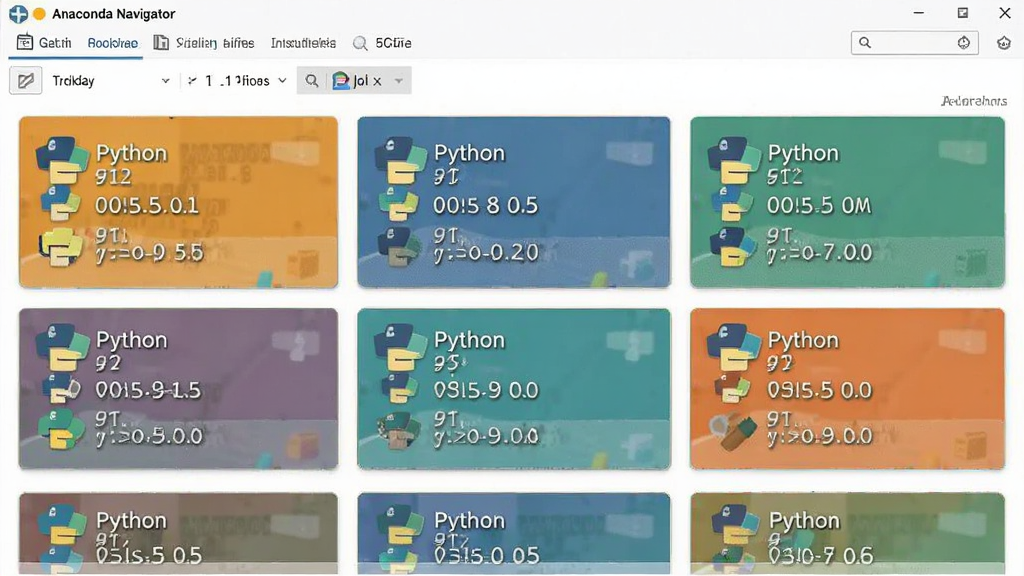
Task: Click the version text 00!5.5.0.1
Action: (147, 206)
